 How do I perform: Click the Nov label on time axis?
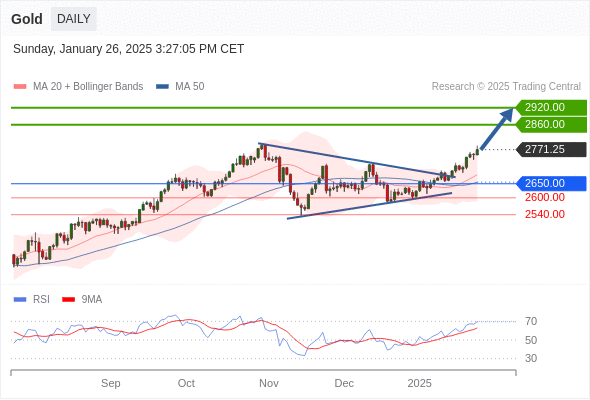(269, 383)
